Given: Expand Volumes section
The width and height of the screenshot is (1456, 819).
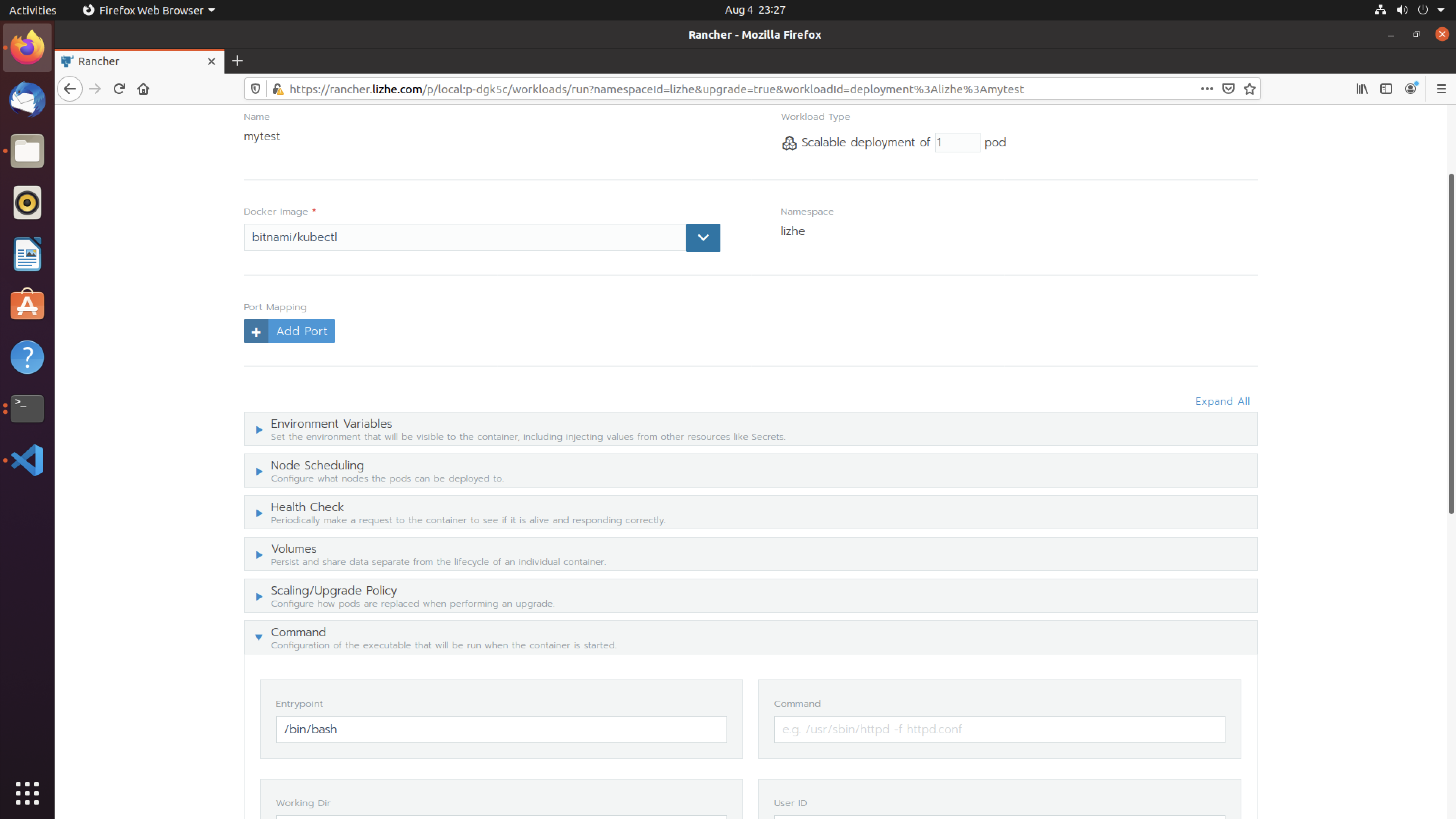Looking at the screenshot, I should (x=751, y=554).
